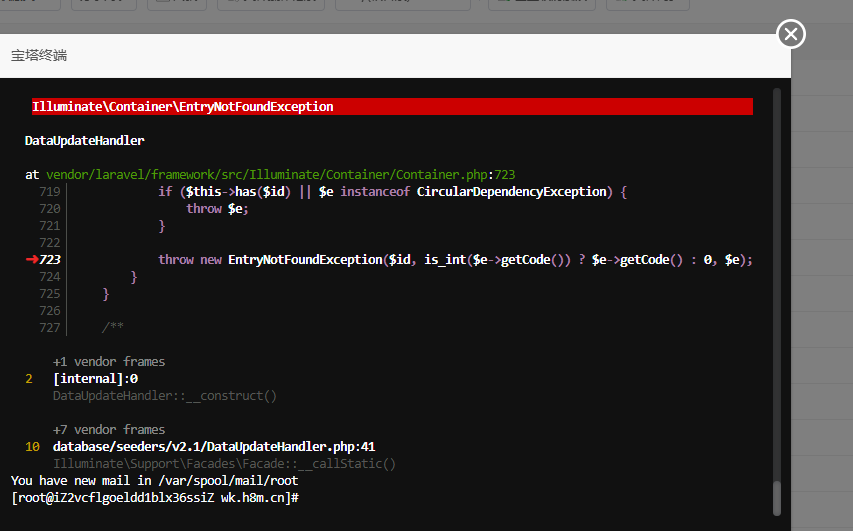The width and height of the screenshot is (853, 531).
Task: Click stack frame number 10
Action: tap(32, 447)
